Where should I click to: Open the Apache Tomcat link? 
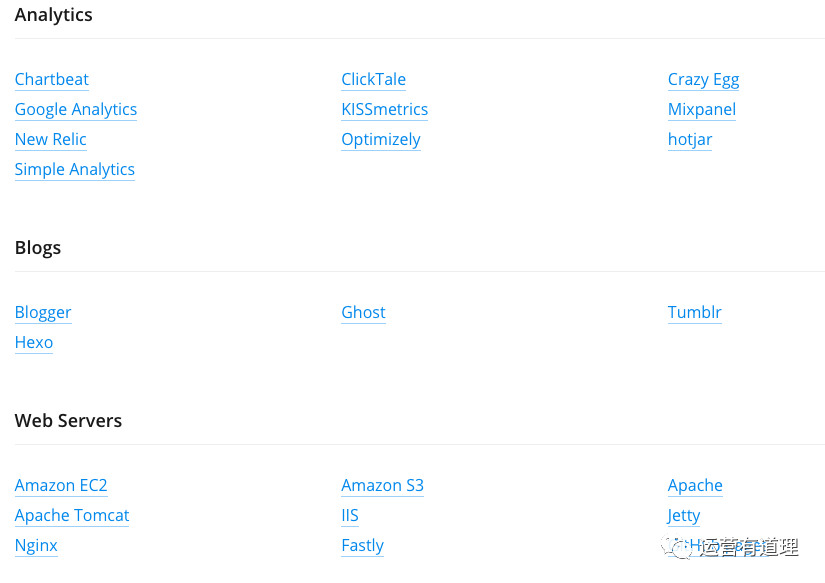[x=72, y=516]
